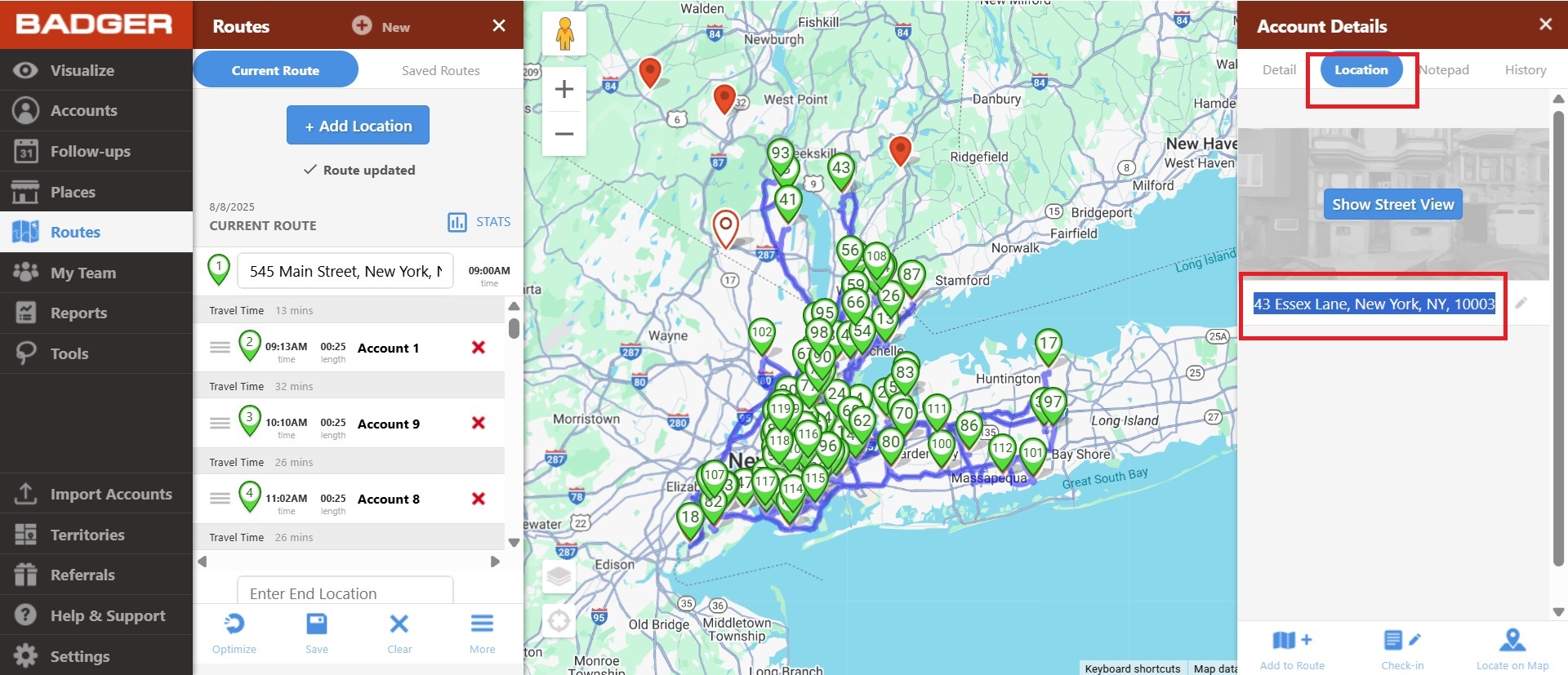This screenshot has height=675, width=1568.
Task: Click Account 8 name in route
Action: click(x=389, y=499)
